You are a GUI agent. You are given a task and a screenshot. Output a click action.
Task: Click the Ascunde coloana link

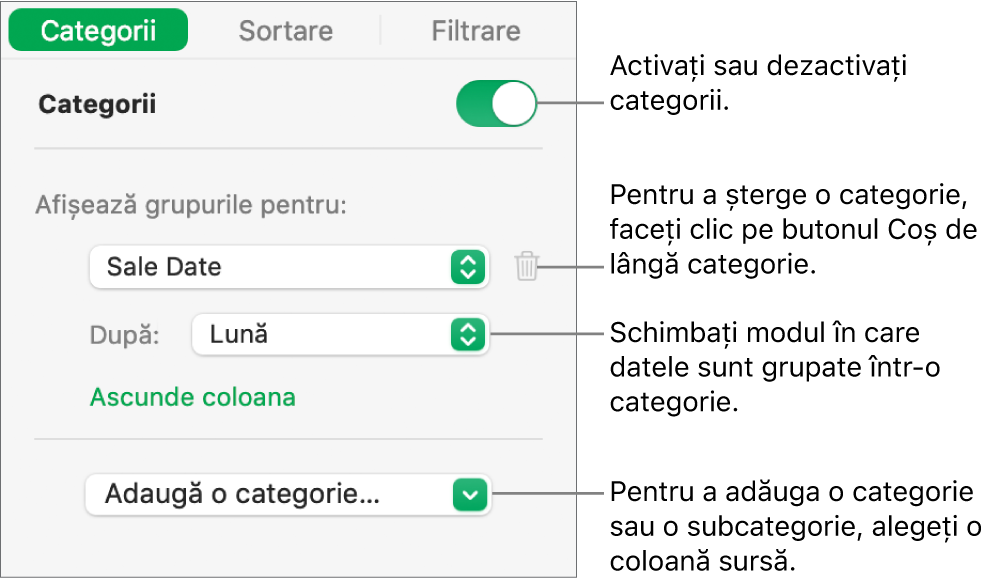[x=192, y=397]
